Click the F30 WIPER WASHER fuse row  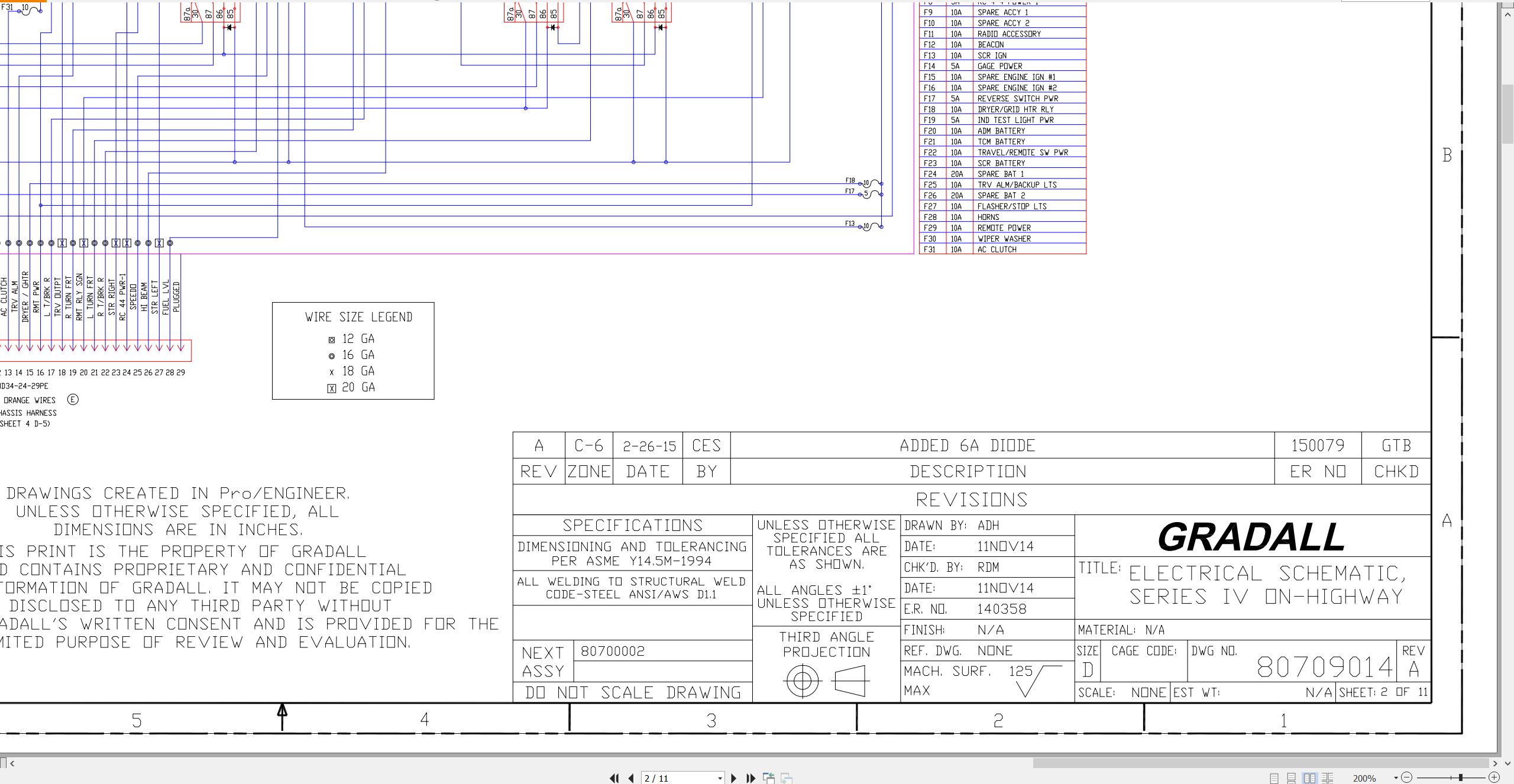coord(1003,238)
